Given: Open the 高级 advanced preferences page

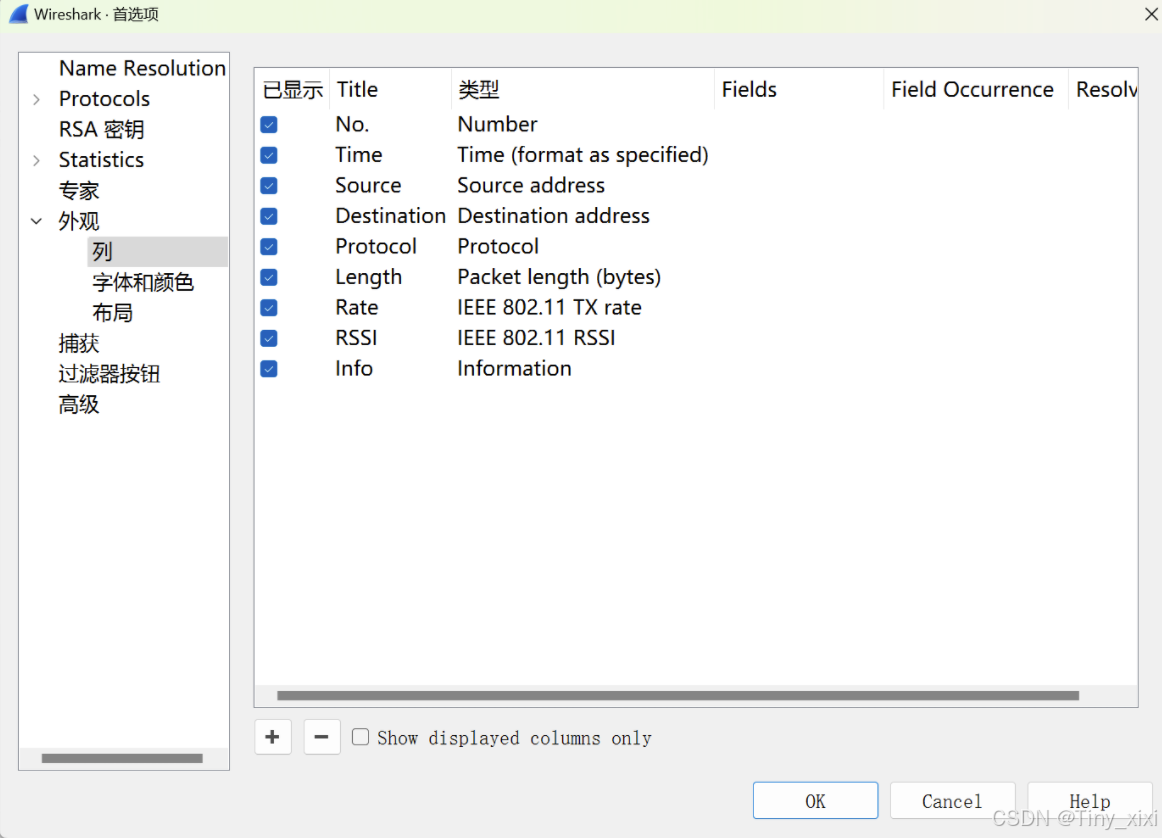Looking at the screenshot, I should (x=79, y=405).
